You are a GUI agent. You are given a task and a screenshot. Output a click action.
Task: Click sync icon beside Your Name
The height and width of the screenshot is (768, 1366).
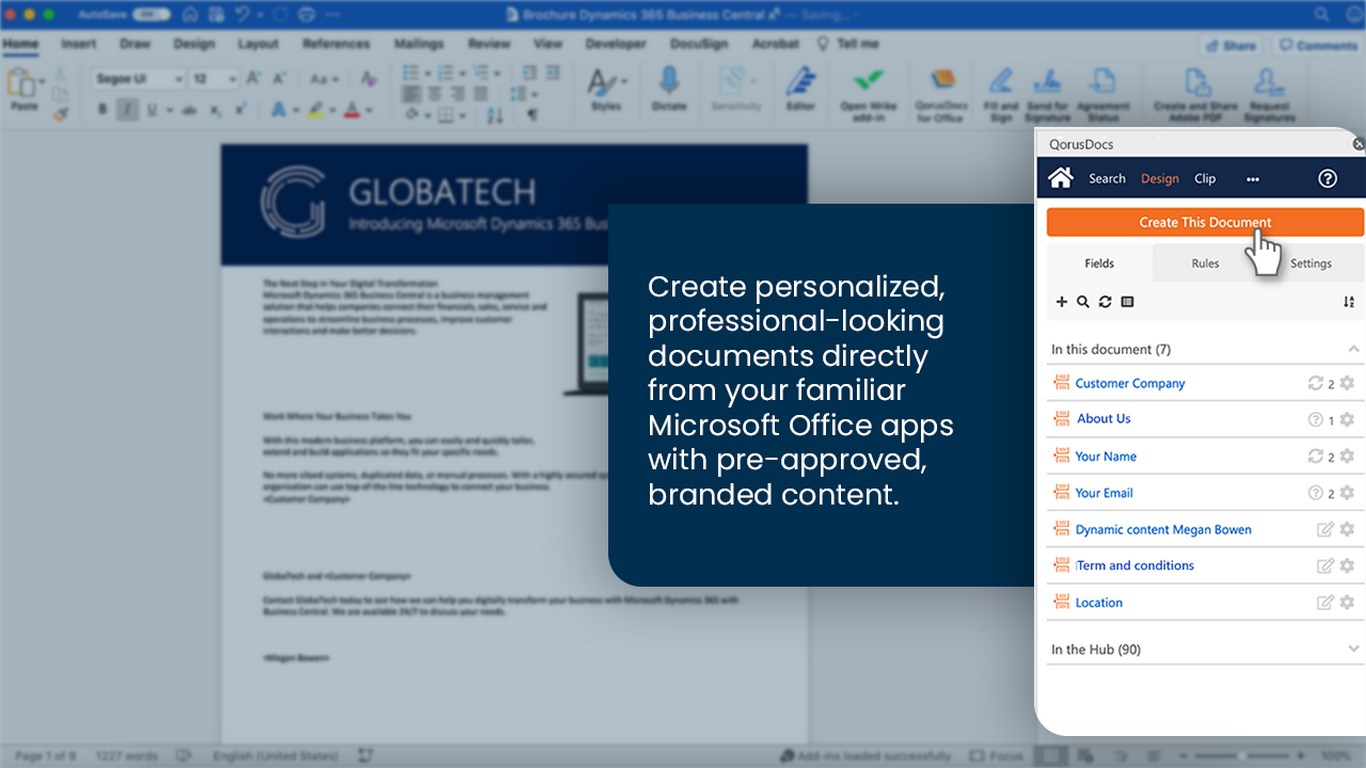tap(1315, 456)
